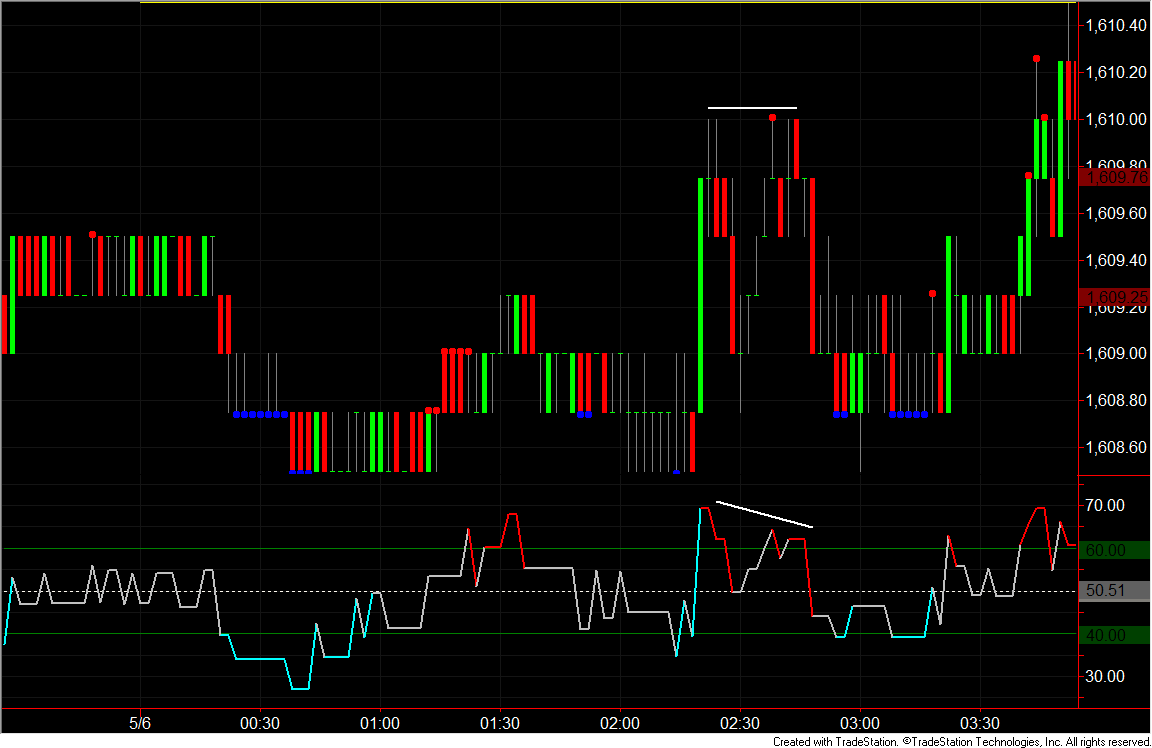Screen dimensions: 1152x748
Task: Click the 03:00 time axis label
Action: tap(860, 723)
